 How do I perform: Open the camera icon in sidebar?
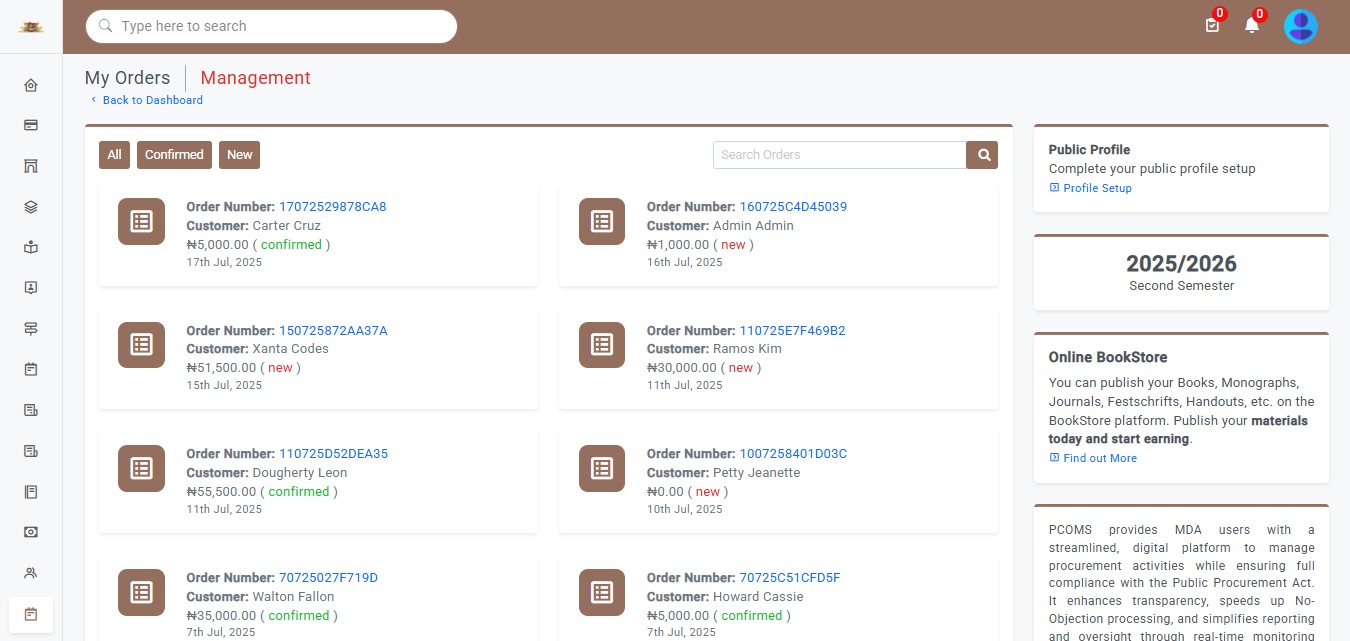(x=31, y=532)
